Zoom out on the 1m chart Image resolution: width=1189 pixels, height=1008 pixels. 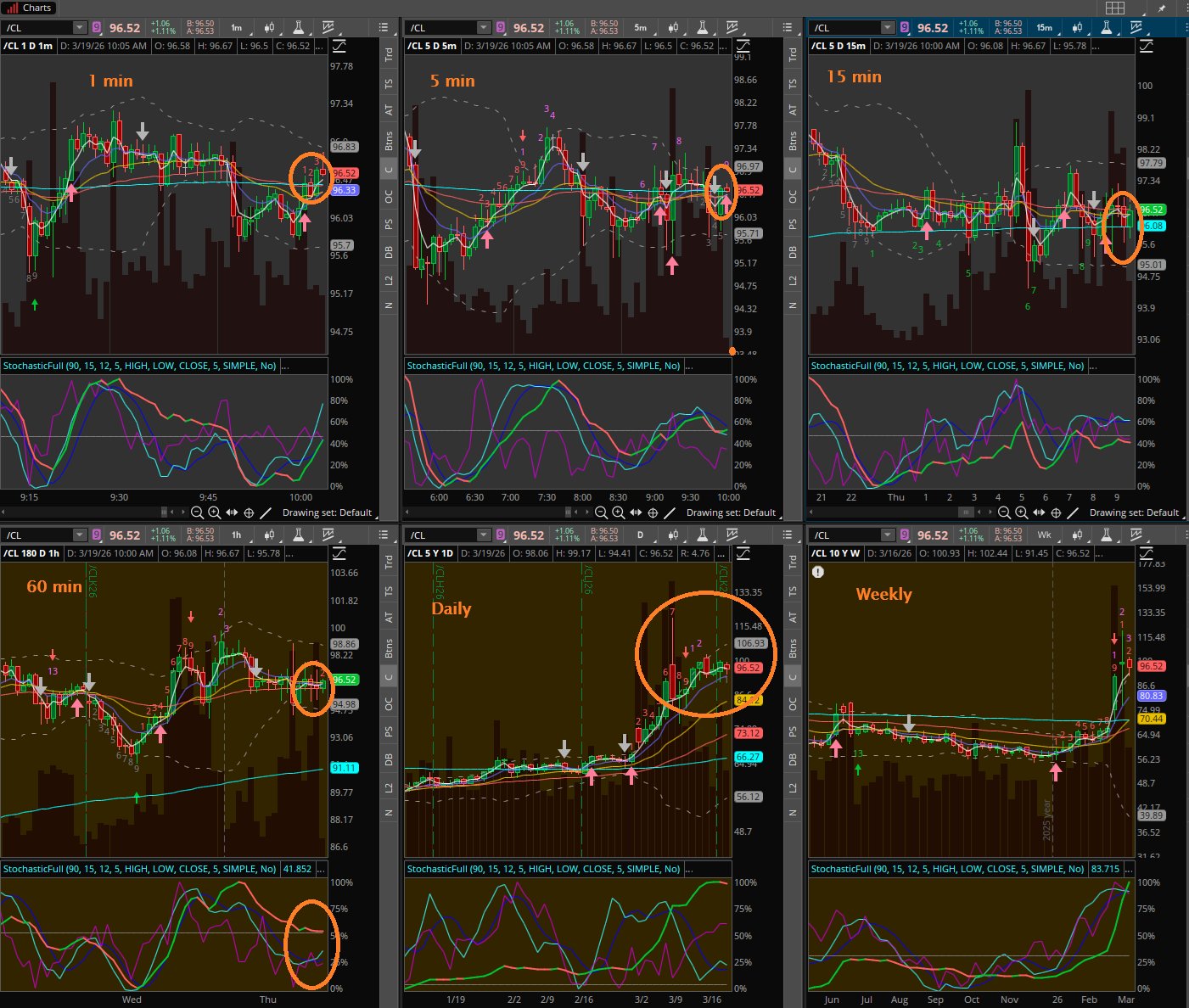[197, 512]
